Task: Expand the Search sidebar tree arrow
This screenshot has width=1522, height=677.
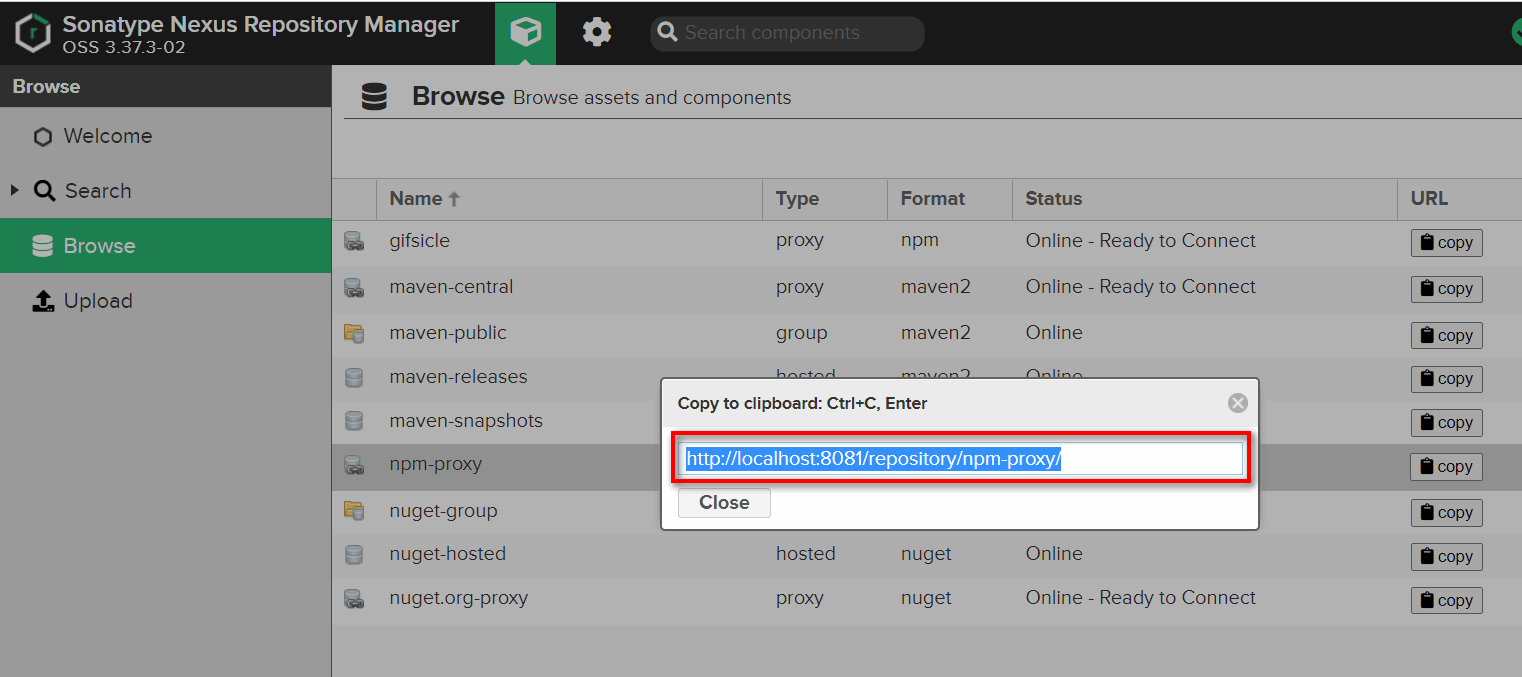Action: (x=14, y=190)
